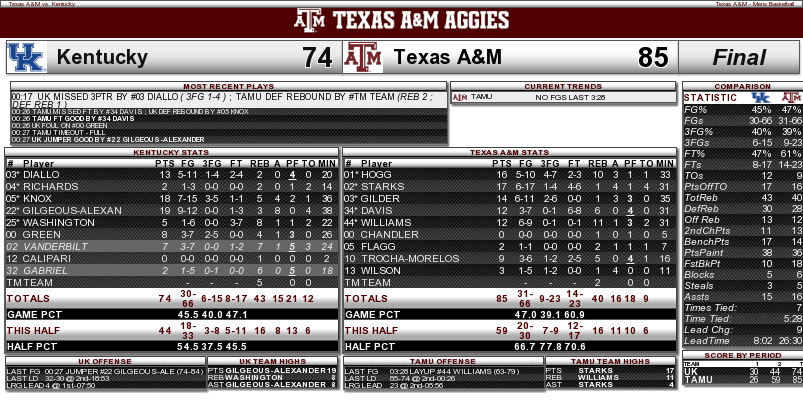The height and width of the screenshot is (412, 803).
Task: Click the Texas A&M score of 85
Action: click(x=653, y=57)
